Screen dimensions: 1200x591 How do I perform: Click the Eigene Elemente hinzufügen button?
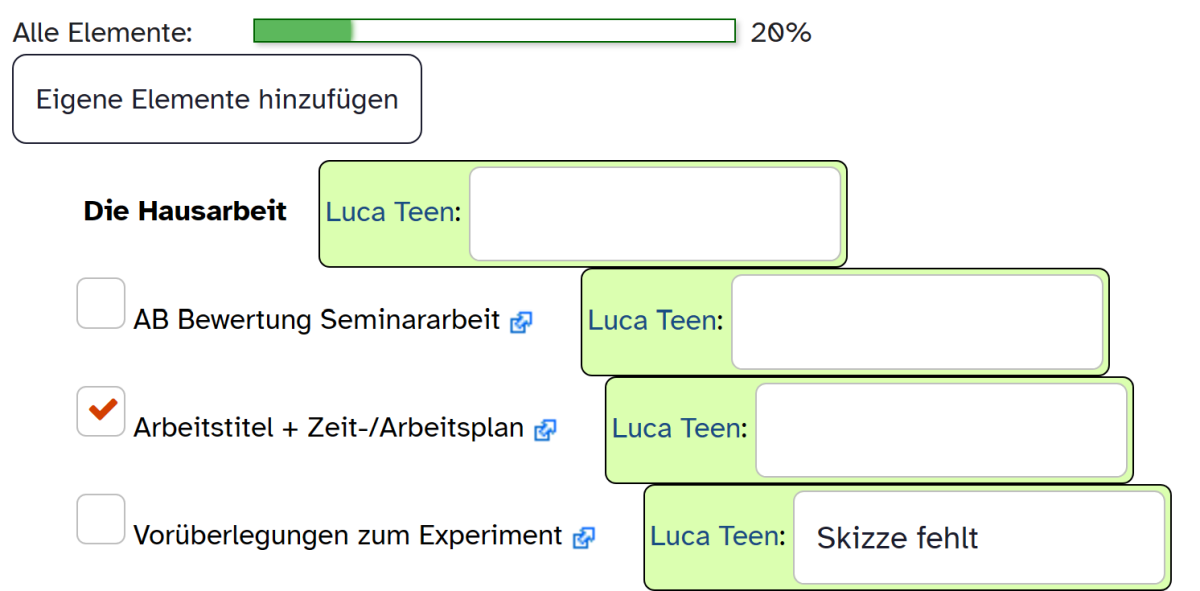click(x=217, y=99)
